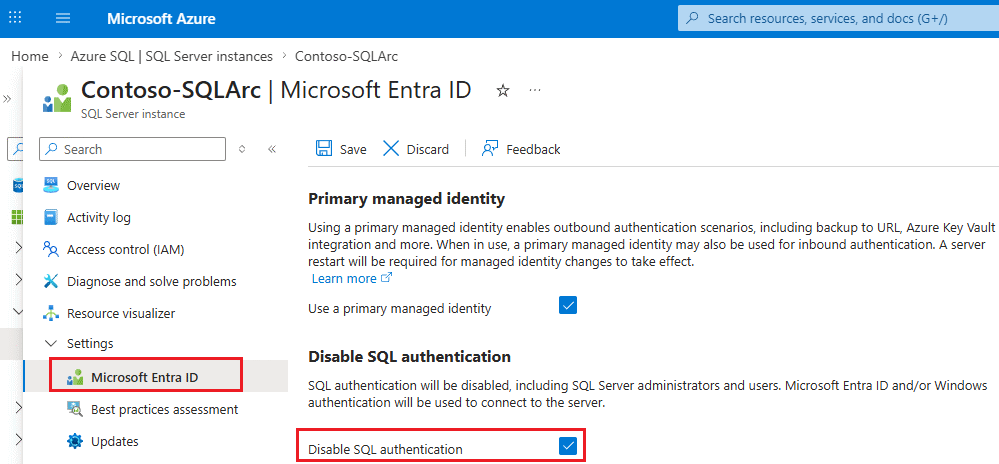This screenshot has width=999, height=464.
Task: Uncheck Use a primary managed identity
Action: point(568,306)
